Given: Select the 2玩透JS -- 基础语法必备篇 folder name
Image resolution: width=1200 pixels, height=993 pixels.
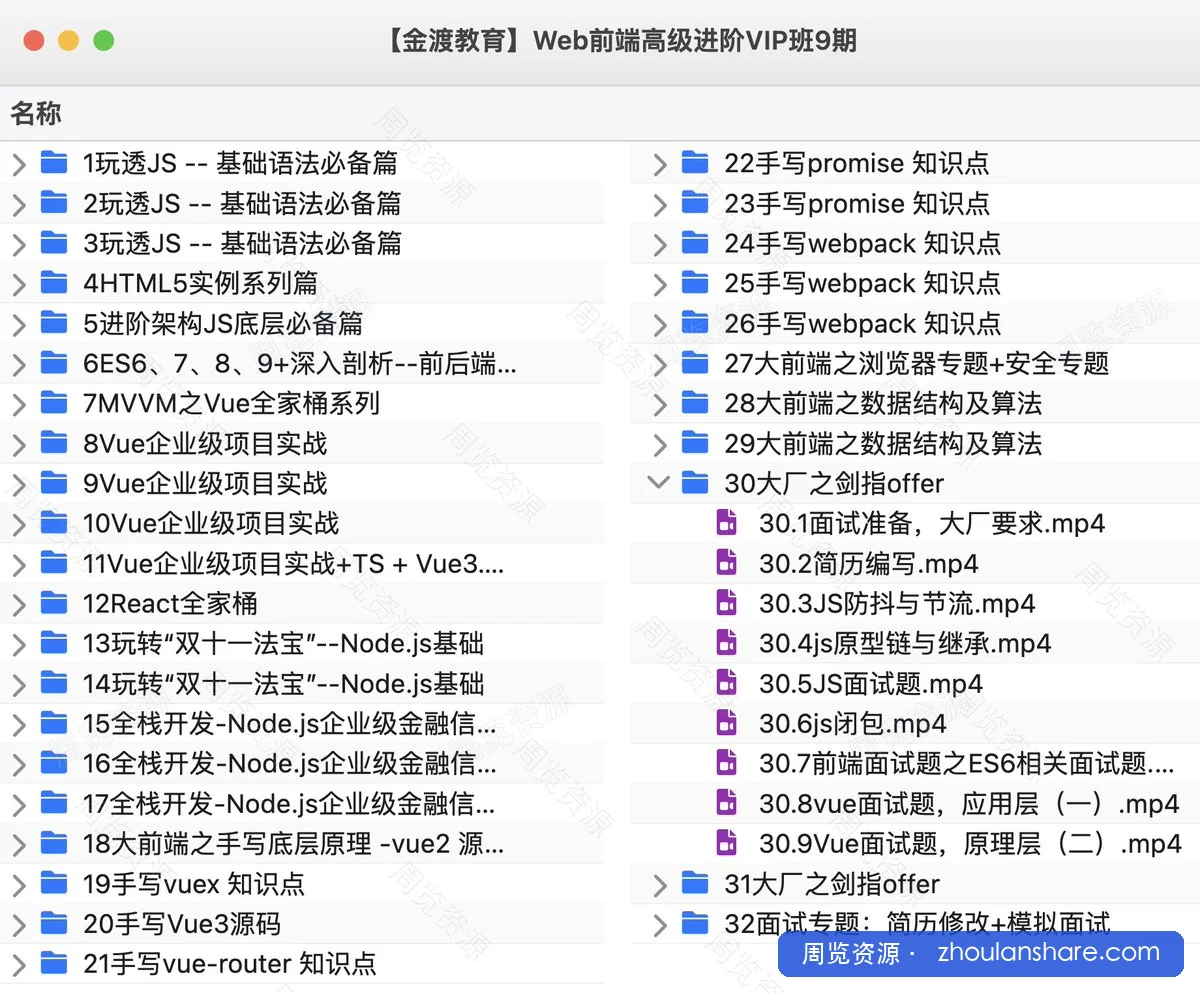Looking at the screenshot, I should tap(242, 203).
